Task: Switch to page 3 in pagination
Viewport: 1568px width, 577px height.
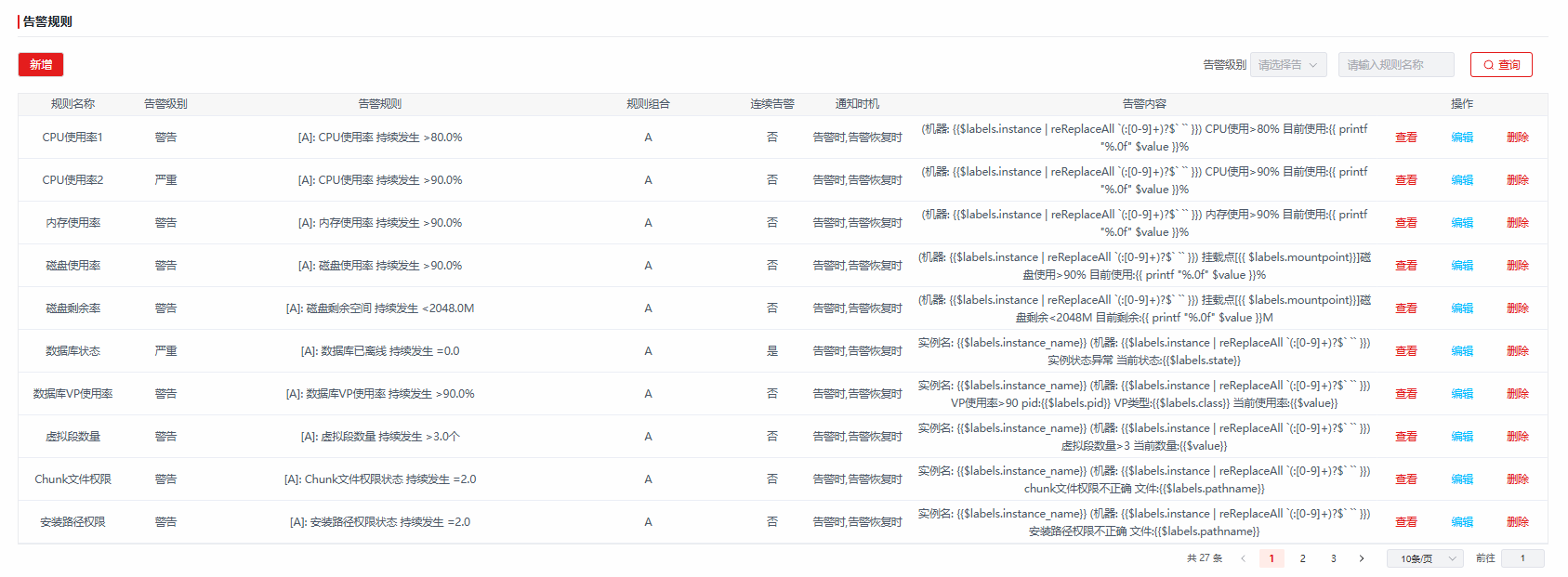Action: pyautogui.click(x=1333, y=558)
